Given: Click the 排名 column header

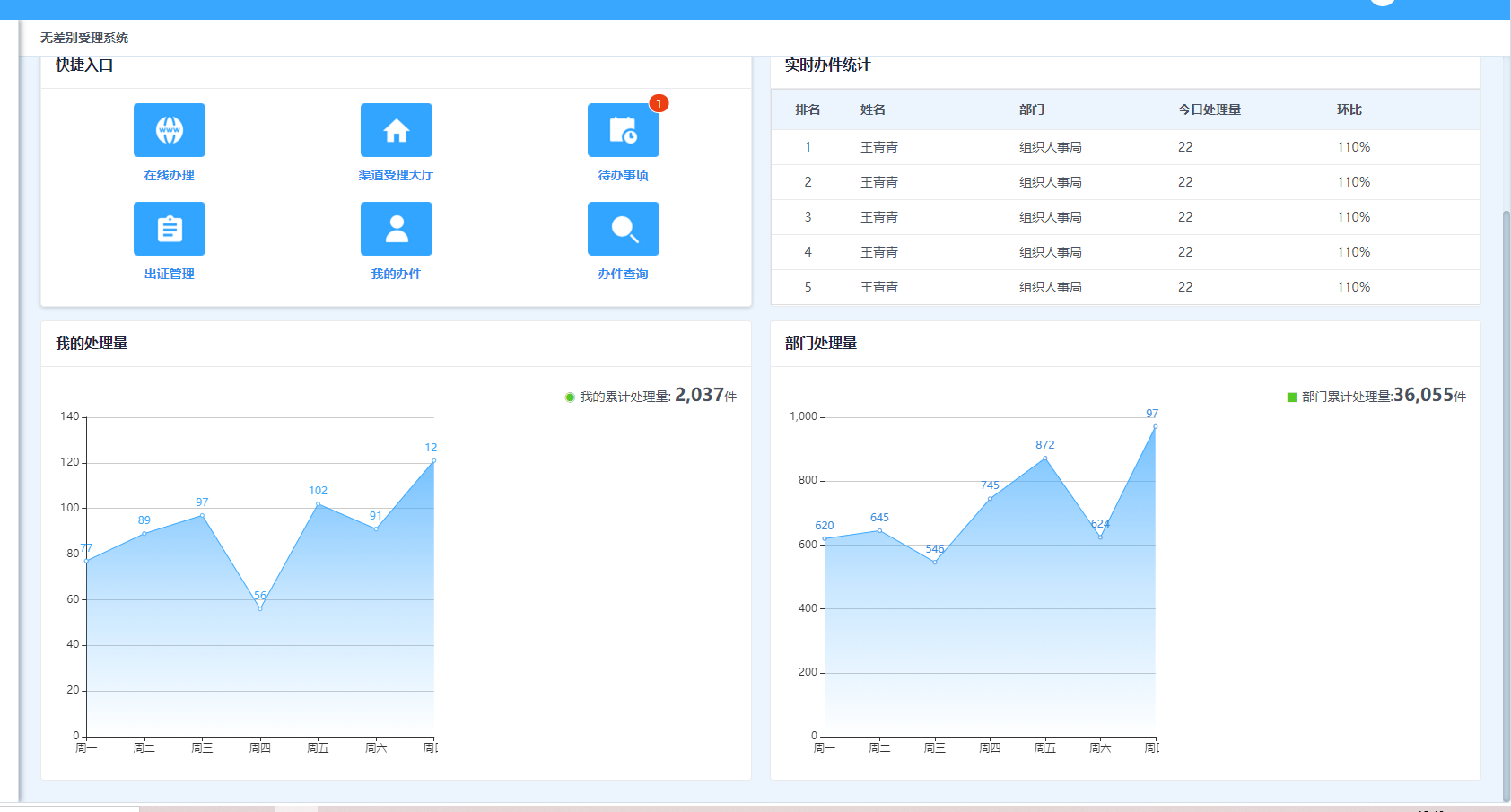Looking at the screenshot, I should 808,109.
